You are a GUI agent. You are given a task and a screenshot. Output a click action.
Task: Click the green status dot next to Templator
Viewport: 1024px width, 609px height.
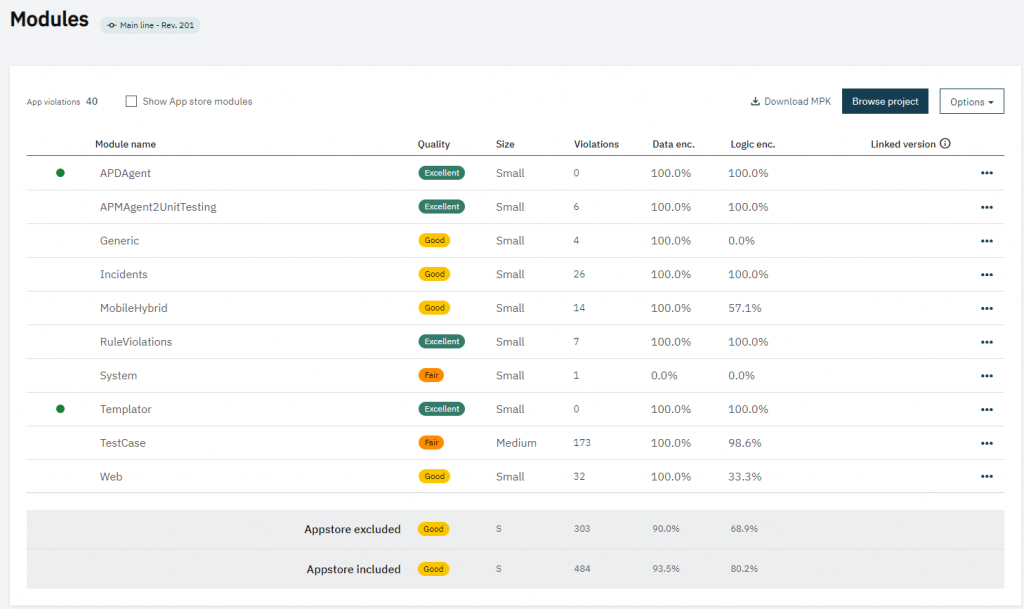(x=60, y=409)
